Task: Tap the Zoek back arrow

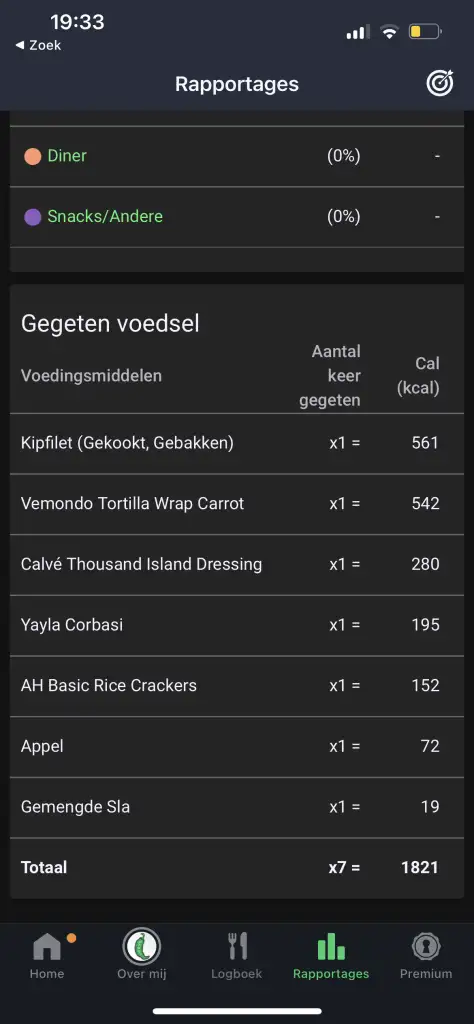Action: point(20,45)
